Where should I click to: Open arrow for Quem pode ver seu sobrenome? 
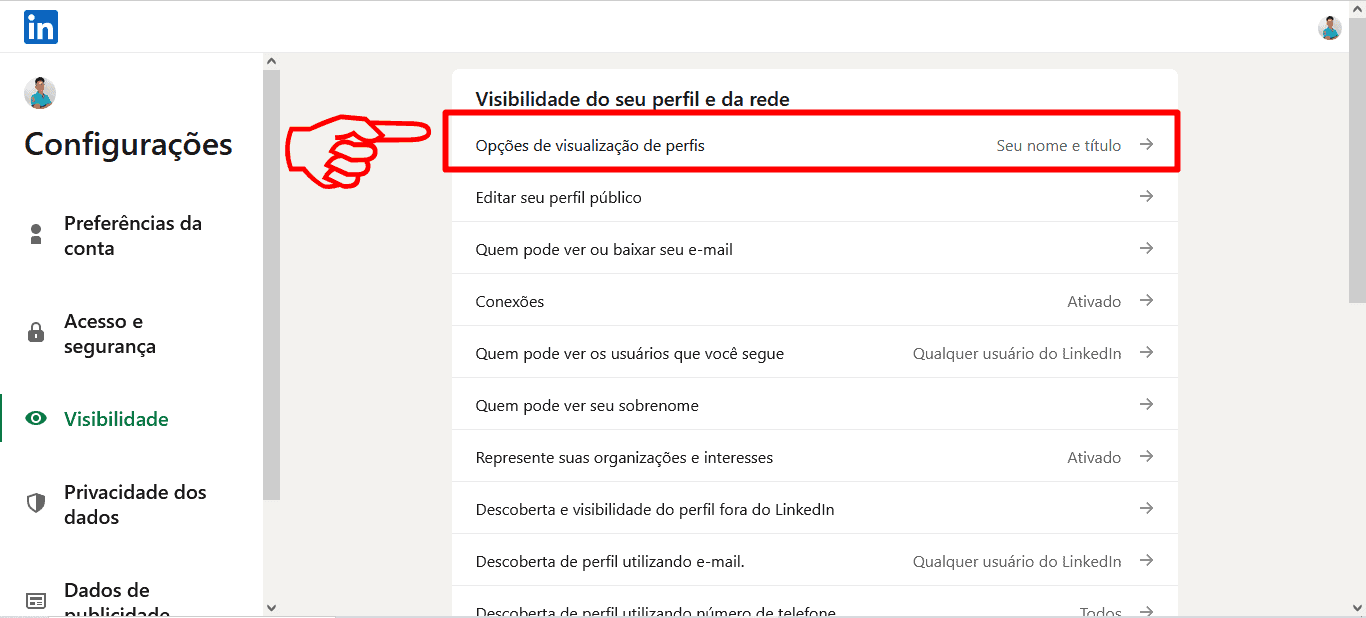click(x=1147, y=405)
